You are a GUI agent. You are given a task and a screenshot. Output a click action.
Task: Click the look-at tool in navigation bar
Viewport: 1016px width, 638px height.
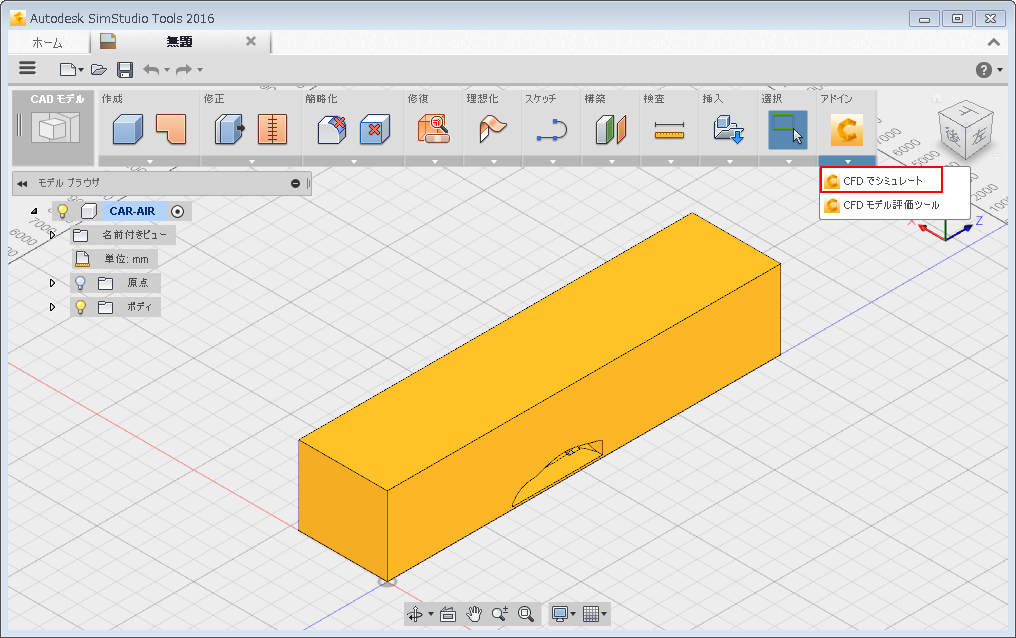[x=448, y=614]
